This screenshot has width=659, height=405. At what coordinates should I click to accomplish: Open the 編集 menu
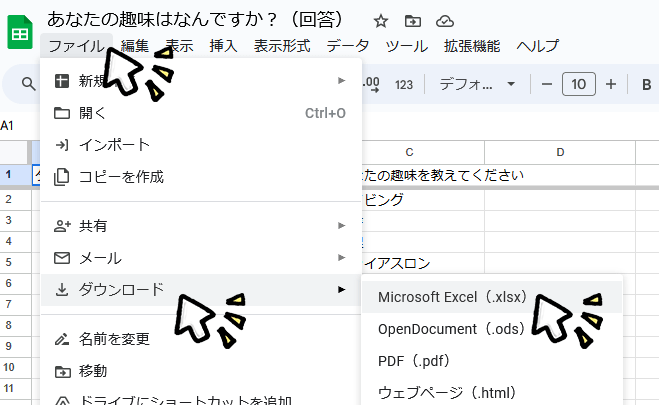coord(135,46)
